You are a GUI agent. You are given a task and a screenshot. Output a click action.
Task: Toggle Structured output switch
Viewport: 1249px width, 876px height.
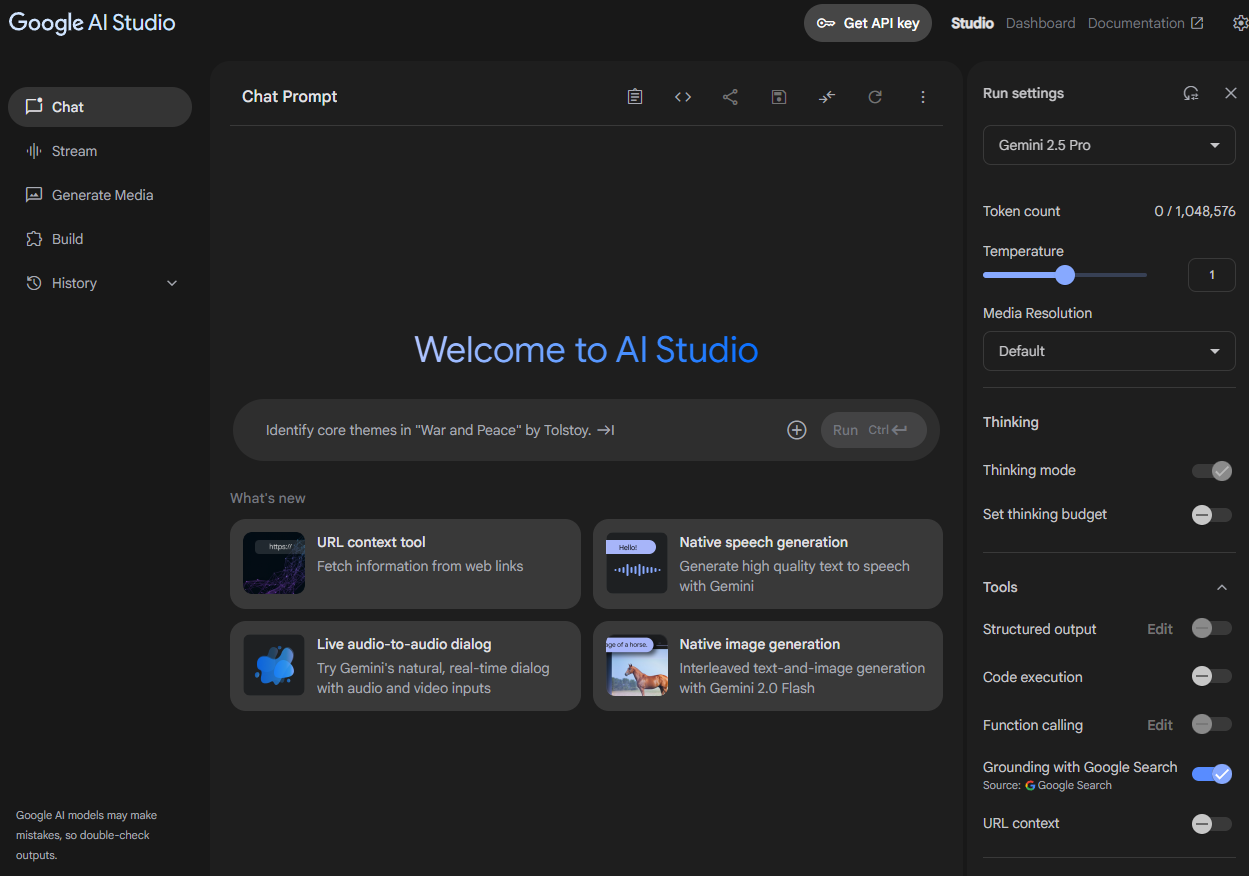[1212, 629]
